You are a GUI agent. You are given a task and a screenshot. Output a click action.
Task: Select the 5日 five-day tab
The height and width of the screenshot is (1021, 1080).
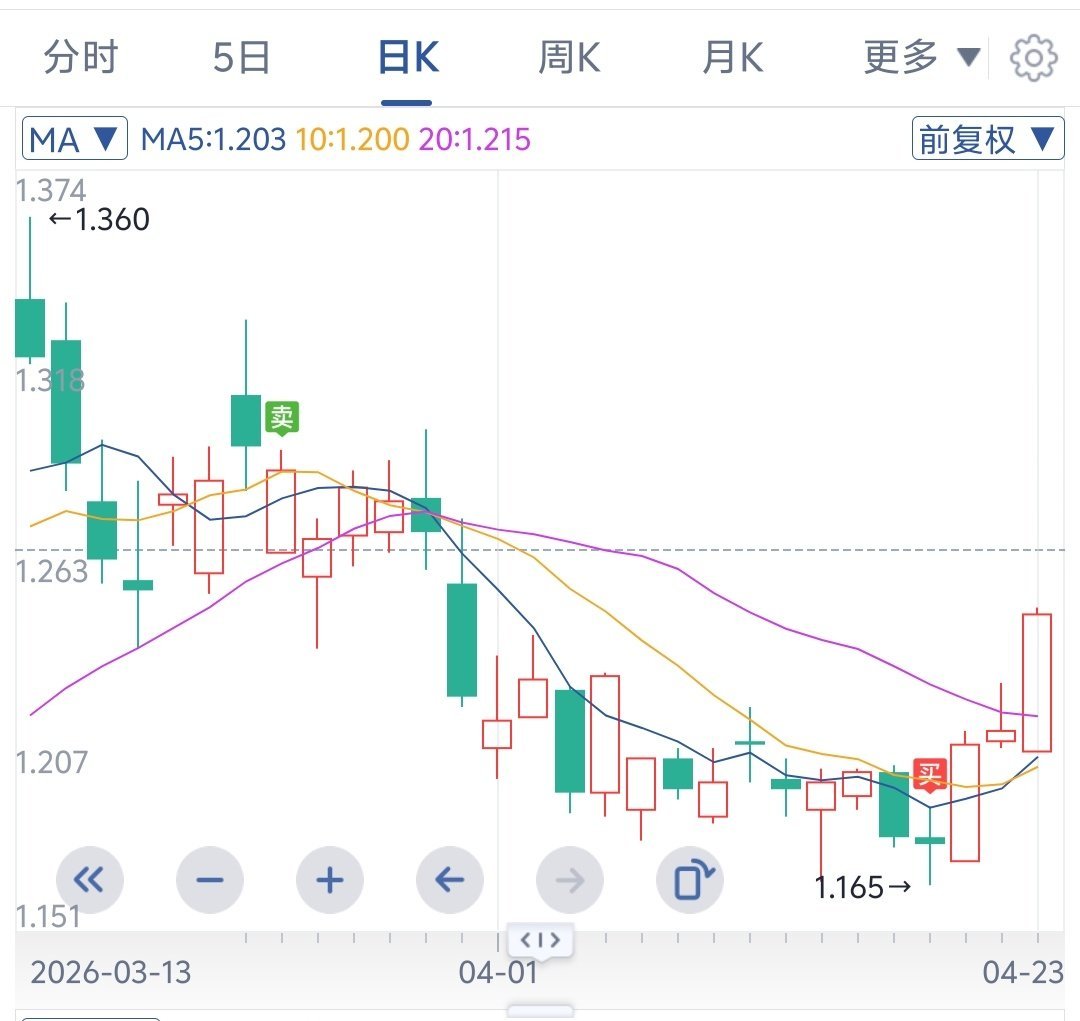tap(240, 57)
